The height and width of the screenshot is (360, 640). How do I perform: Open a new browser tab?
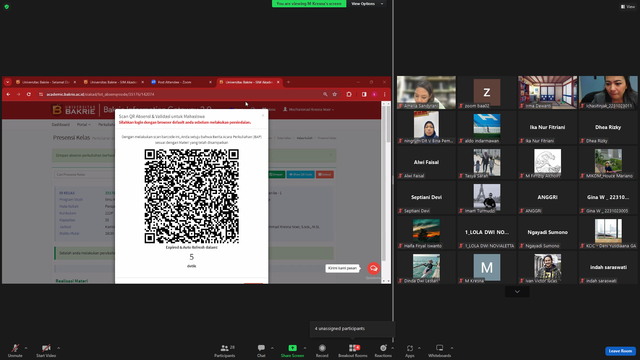coord(288,82)
